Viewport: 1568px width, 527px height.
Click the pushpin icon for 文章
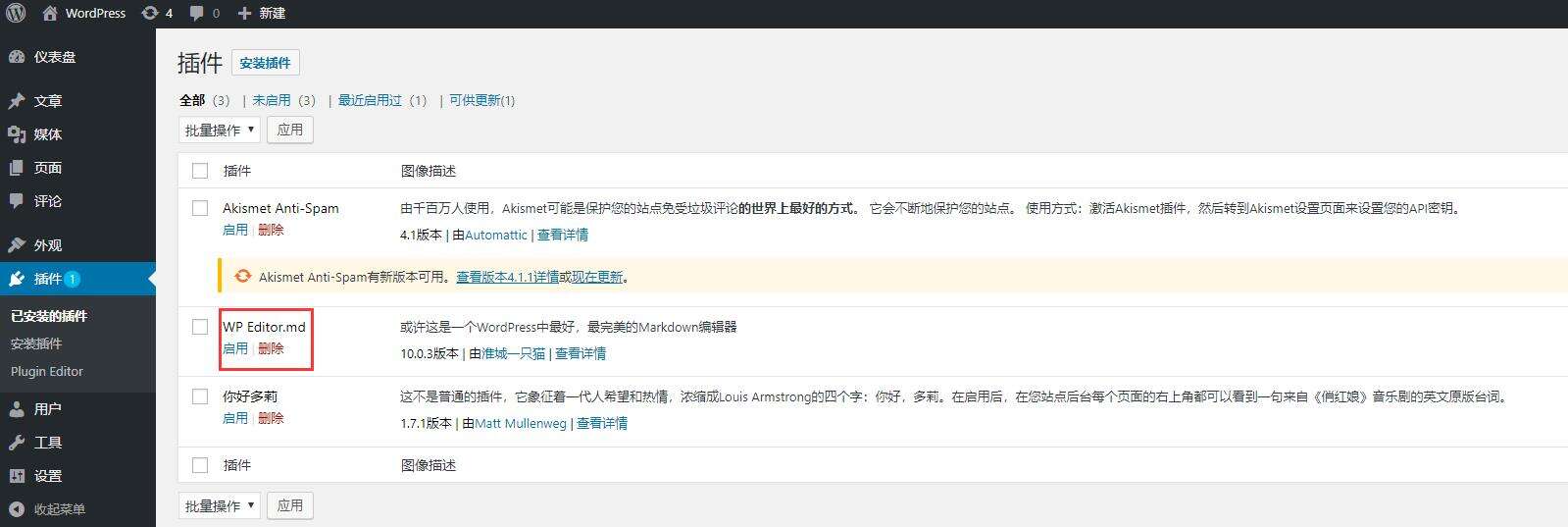pos(16,101)
